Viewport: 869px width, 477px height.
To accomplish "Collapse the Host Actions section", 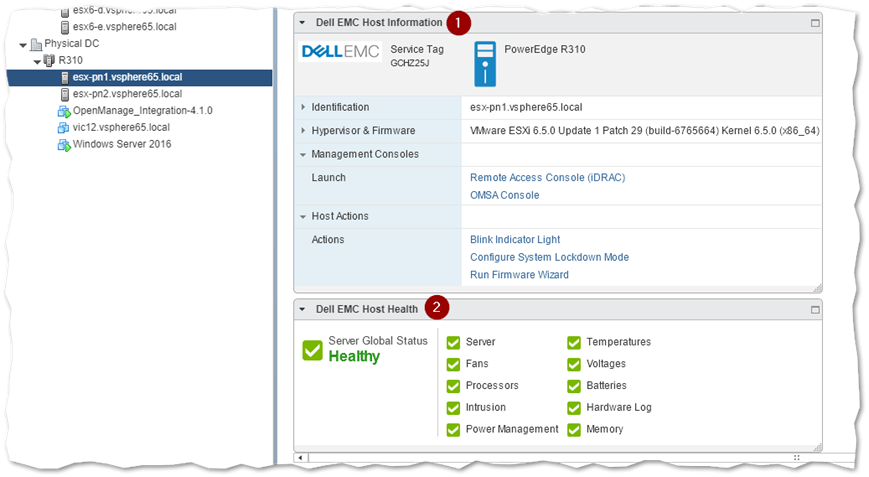I will pos(303,217).
